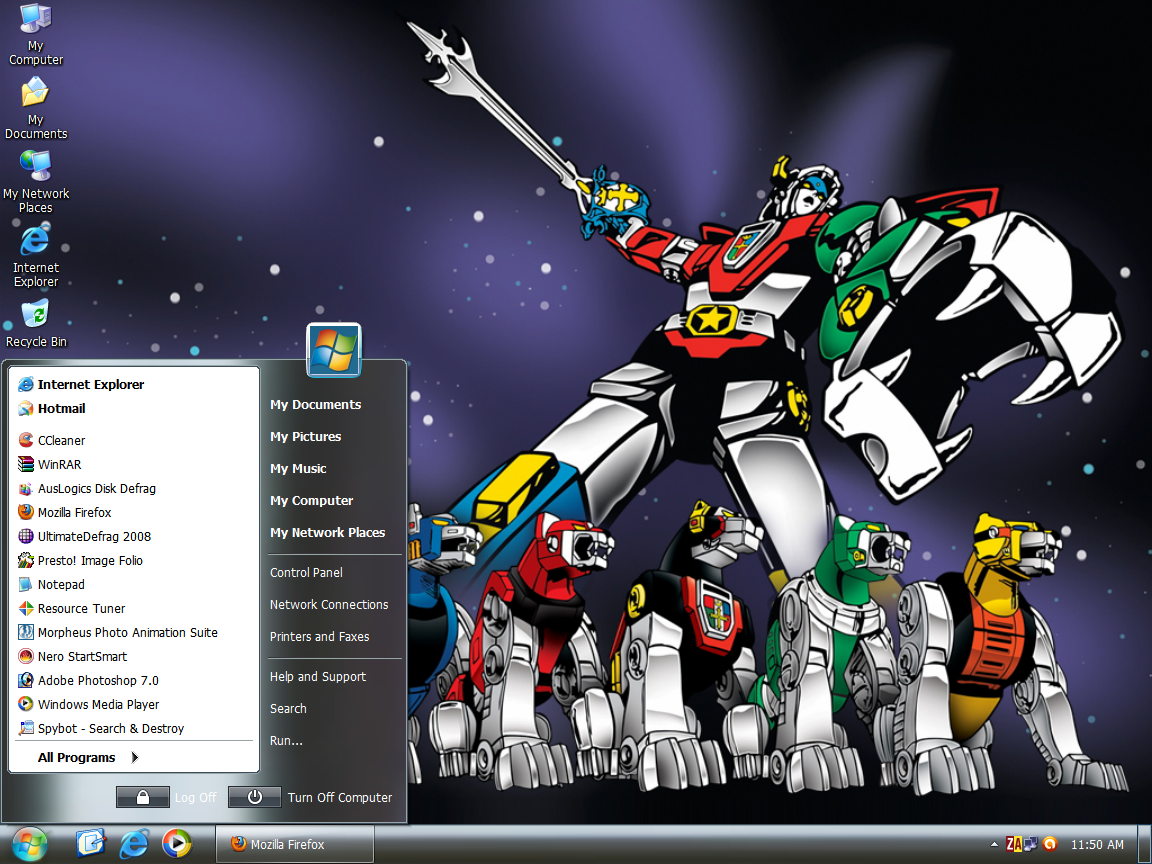
Task: Launch Resource Tuner
Action: pyautogui.click(x=134, y=608)
